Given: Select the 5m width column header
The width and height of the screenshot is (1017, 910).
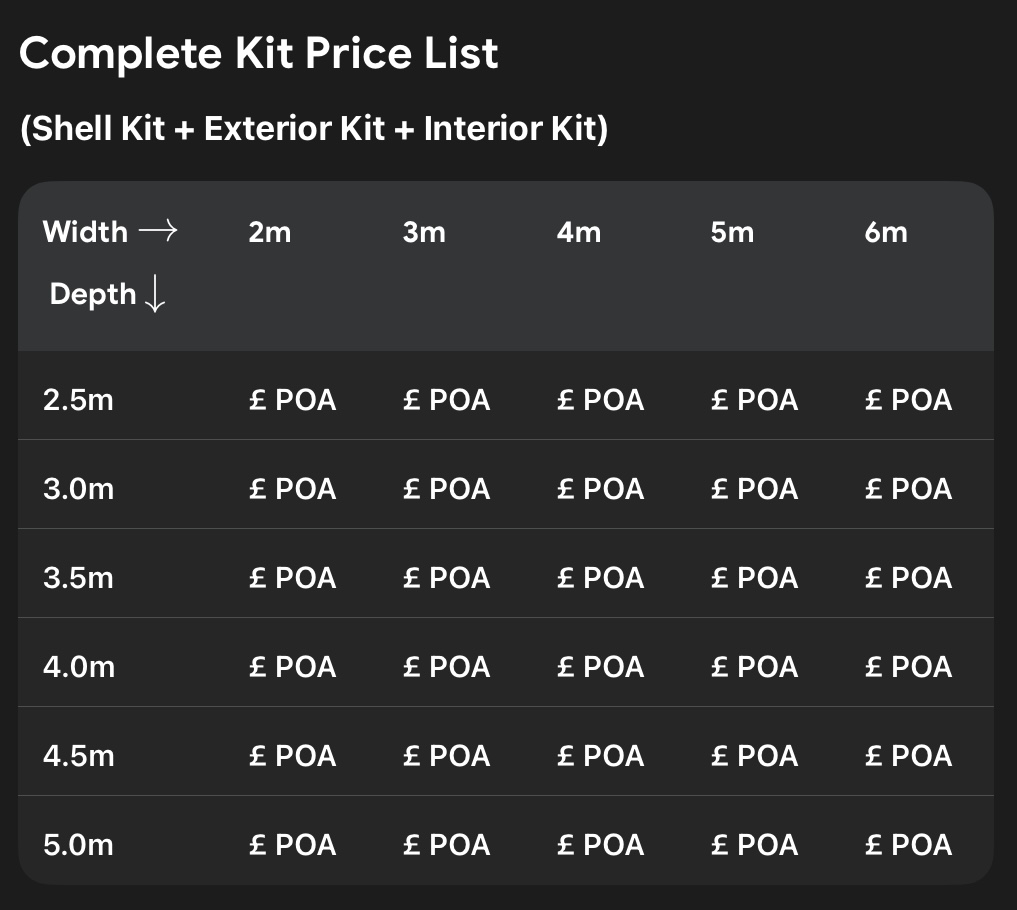Looking at the screenshot, I should tap(732, 232).
